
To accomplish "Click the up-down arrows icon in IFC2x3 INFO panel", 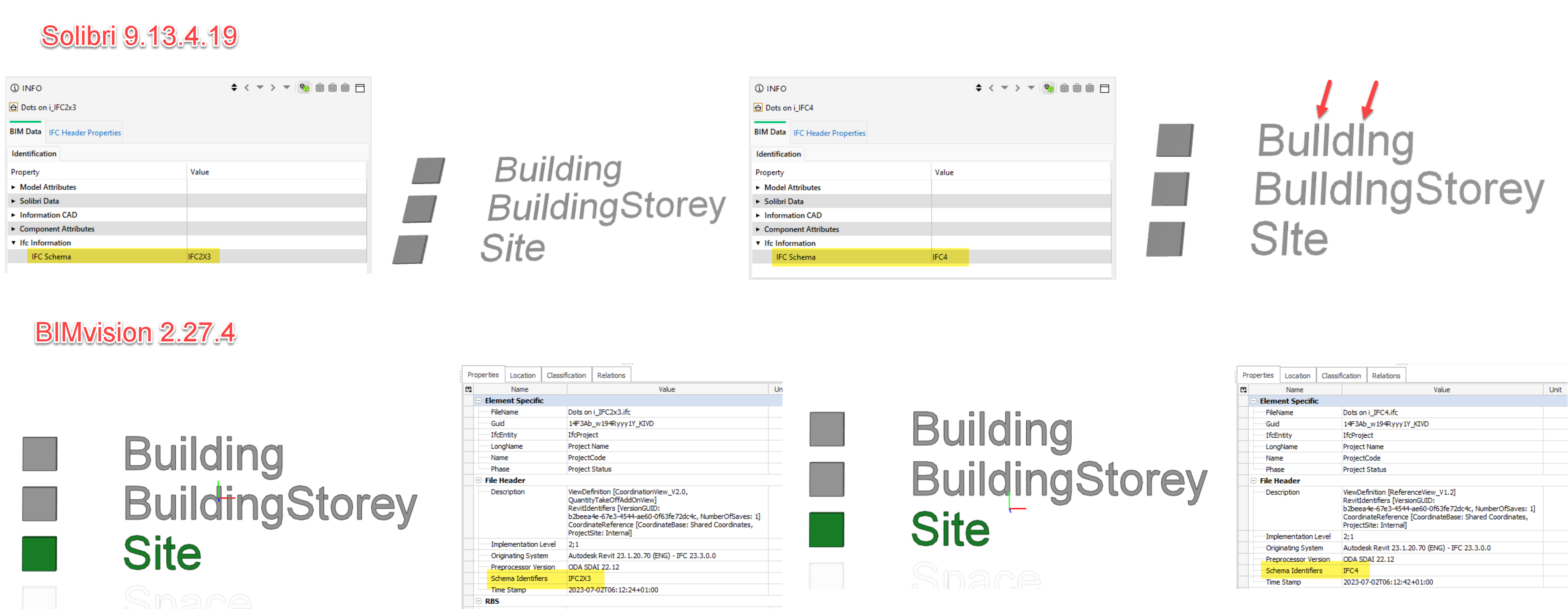I will coord(234,88).
